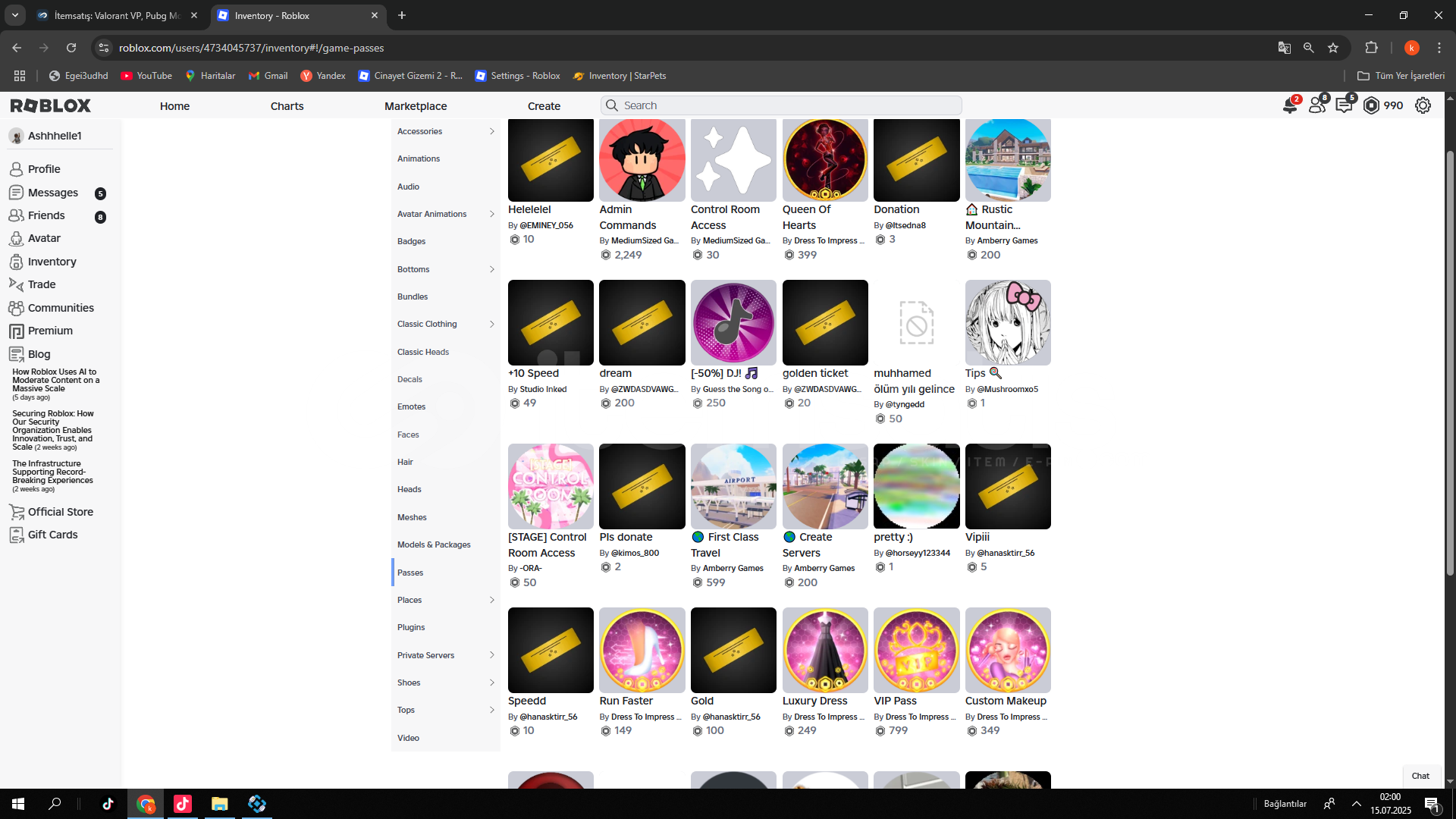
Task: Open a new browser tab
Action: pyautogui.click(x=402, y=15)
